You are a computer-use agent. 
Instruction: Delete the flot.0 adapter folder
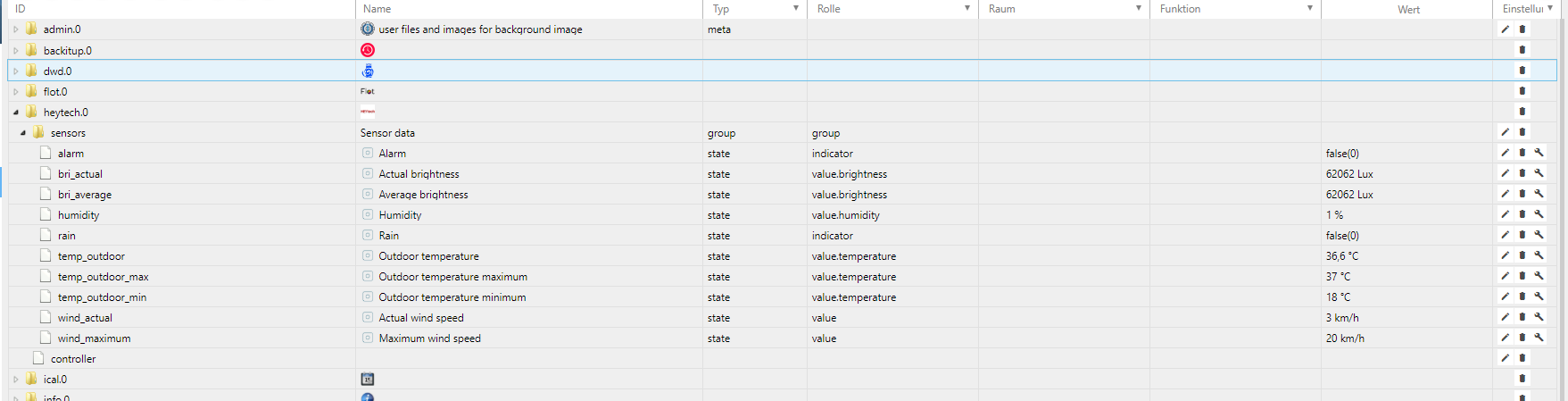tap(1522, 91)
